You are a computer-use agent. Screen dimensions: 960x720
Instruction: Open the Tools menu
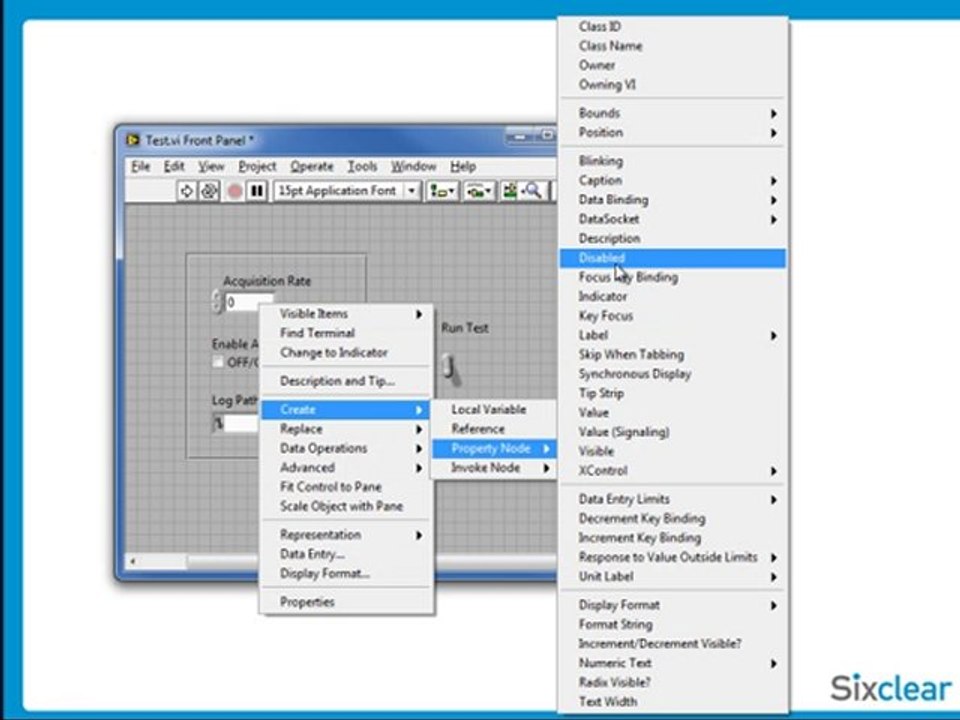click(x=362, y=167)
